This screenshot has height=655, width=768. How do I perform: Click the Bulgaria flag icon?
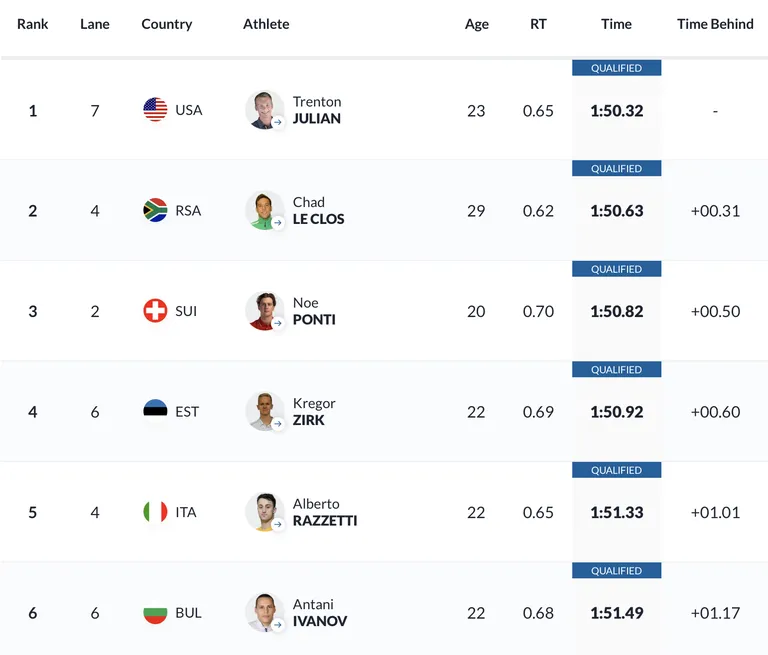point(155,612)
